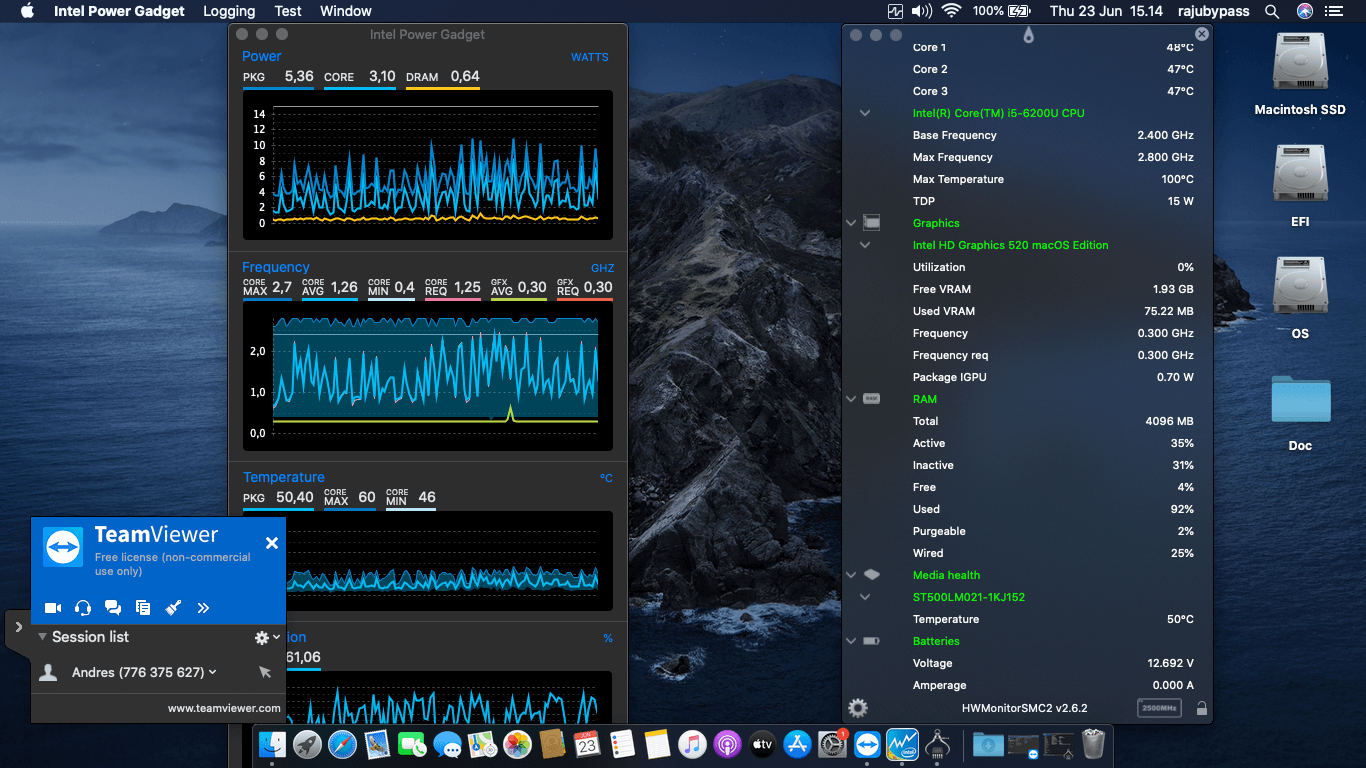Image resolution: width=1366 pixels, height=768 pixels.
Task: Open the Window menu
Action: tap(346, 11)
